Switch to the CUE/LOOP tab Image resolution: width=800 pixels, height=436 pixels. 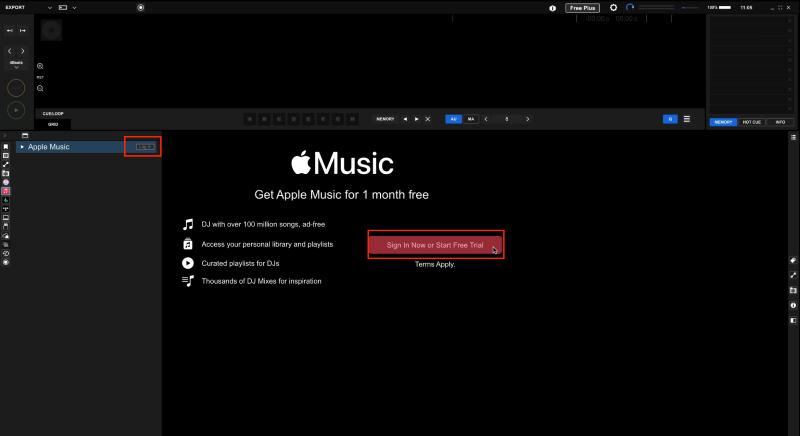pyautogui.click(x=53, y=114)
